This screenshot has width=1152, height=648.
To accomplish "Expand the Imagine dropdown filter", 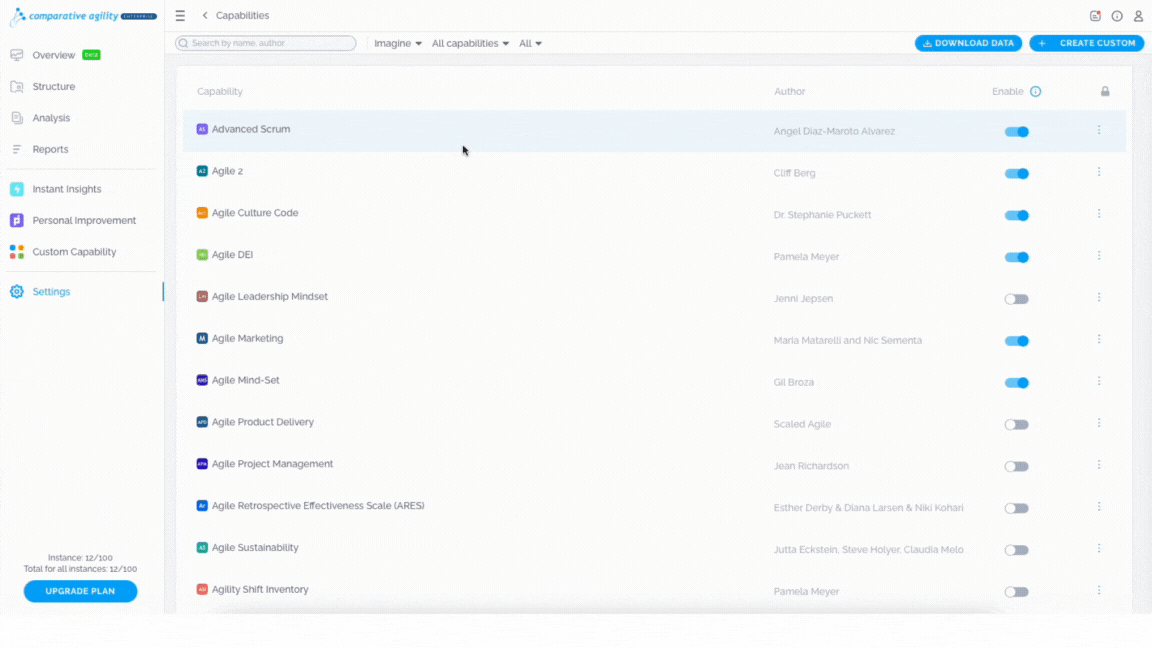I will coord(397,43).
